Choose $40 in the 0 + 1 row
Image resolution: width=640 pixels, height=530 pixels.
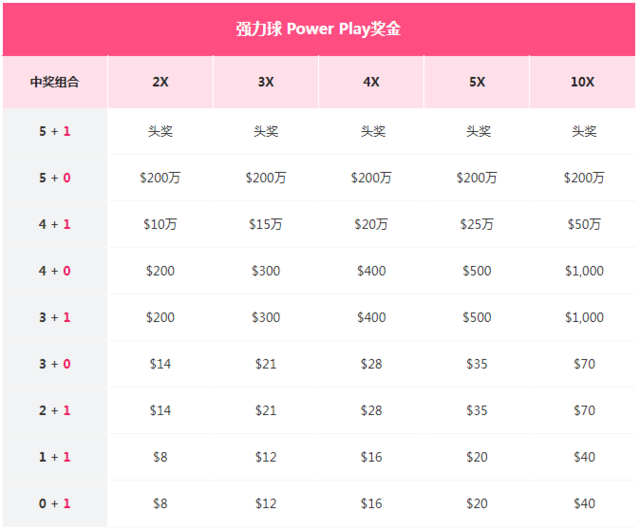[x=584, y=504]
